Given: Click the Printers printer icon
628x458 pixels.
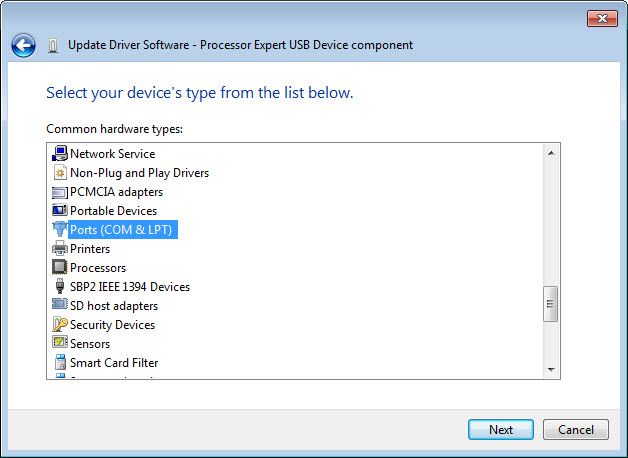Looking at the screenshot, I should 60,248.
